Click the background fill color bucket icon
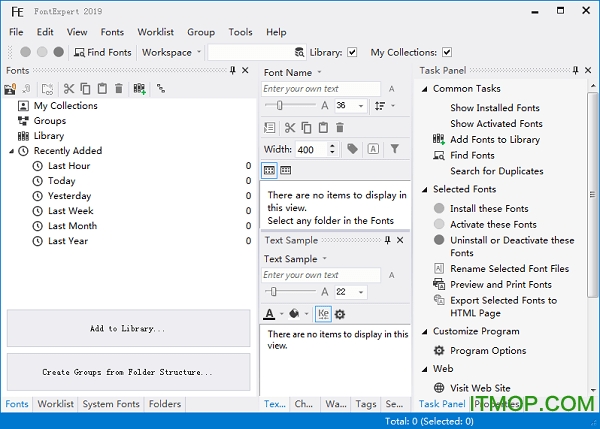This screenshot has height=429, width=600. point(294,314)
